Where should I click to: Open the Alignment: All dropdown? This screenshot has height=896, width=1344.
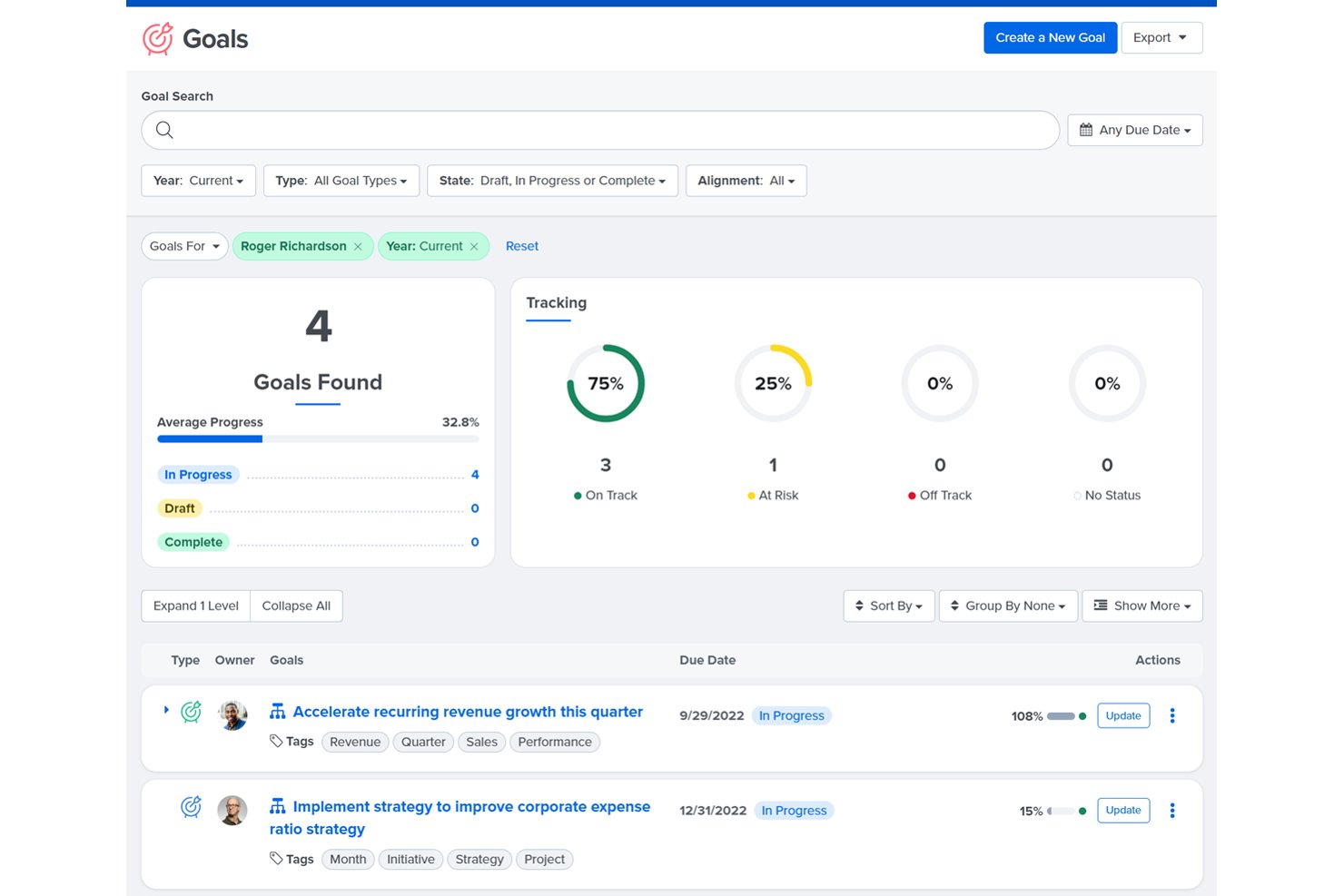(x=746, y=181)
